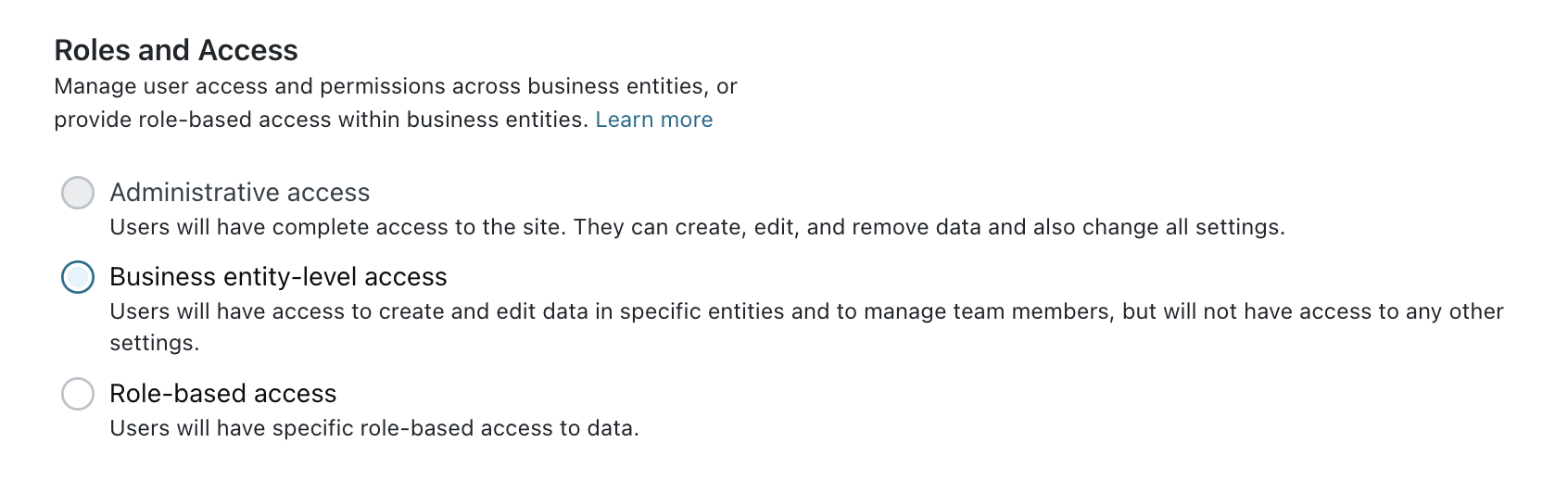Choose the entity-specific access radio option
This screenshot has height=493, width=1568.
[x=78, y=277]
